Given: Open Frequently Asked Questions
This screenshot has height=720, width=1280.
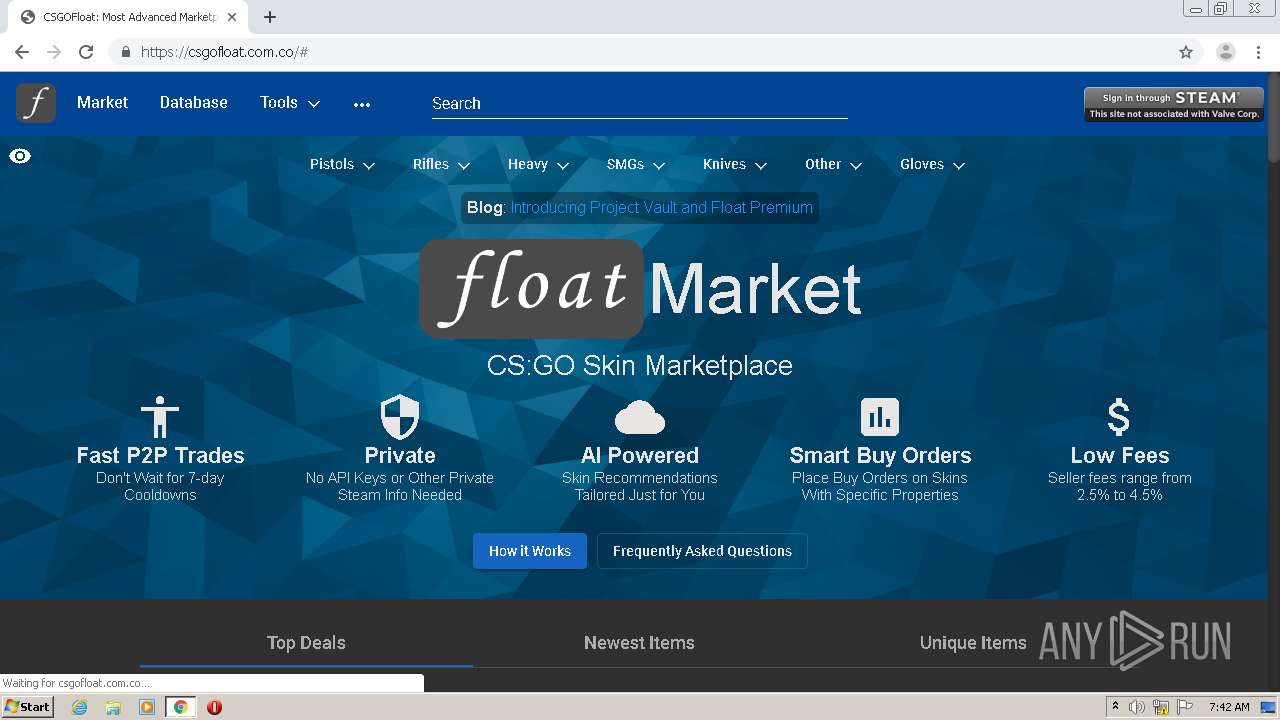Looking at the screenshot, I should 702,551.
